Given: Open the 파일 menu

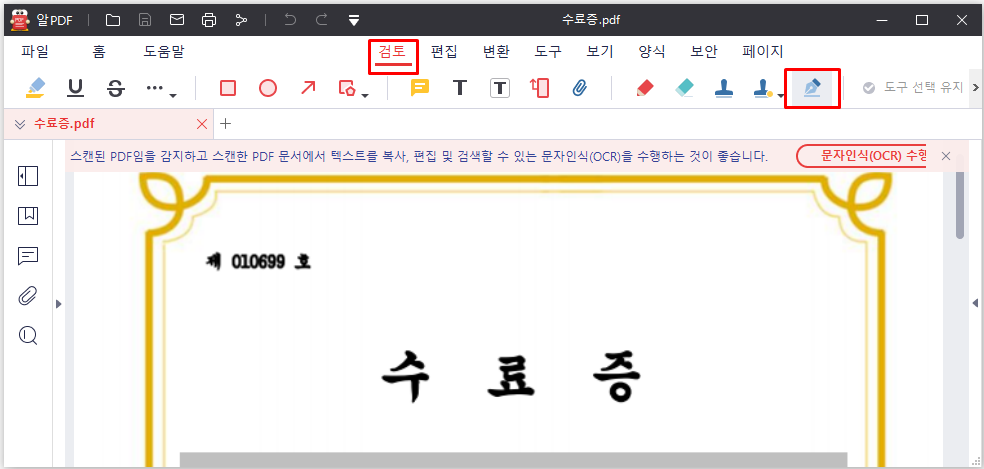Looking at the screenshot, I should coord(35,51).
